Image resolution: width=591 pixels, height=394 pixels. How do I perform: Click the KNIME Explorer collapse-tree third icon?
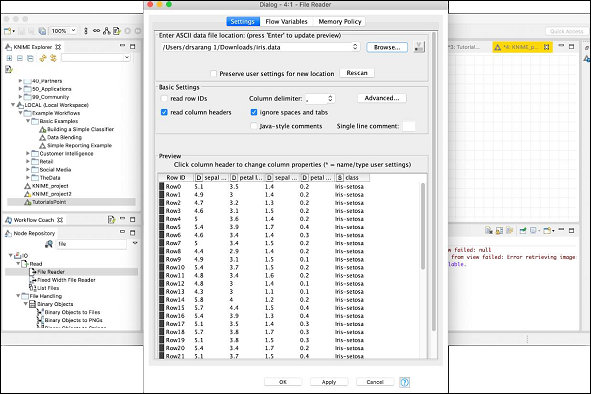[x=30, y=58]
